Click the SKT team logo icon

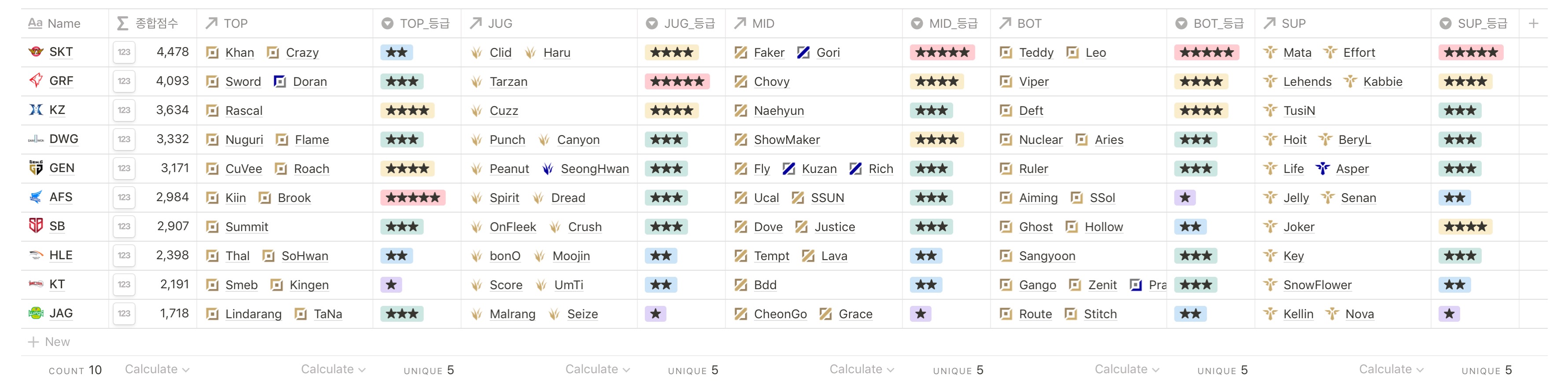pos(36,52)
